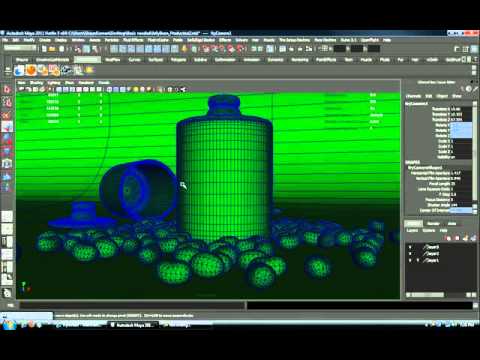Open the Options menu in Layer Editor
The image size is (480, 360).
429,231
